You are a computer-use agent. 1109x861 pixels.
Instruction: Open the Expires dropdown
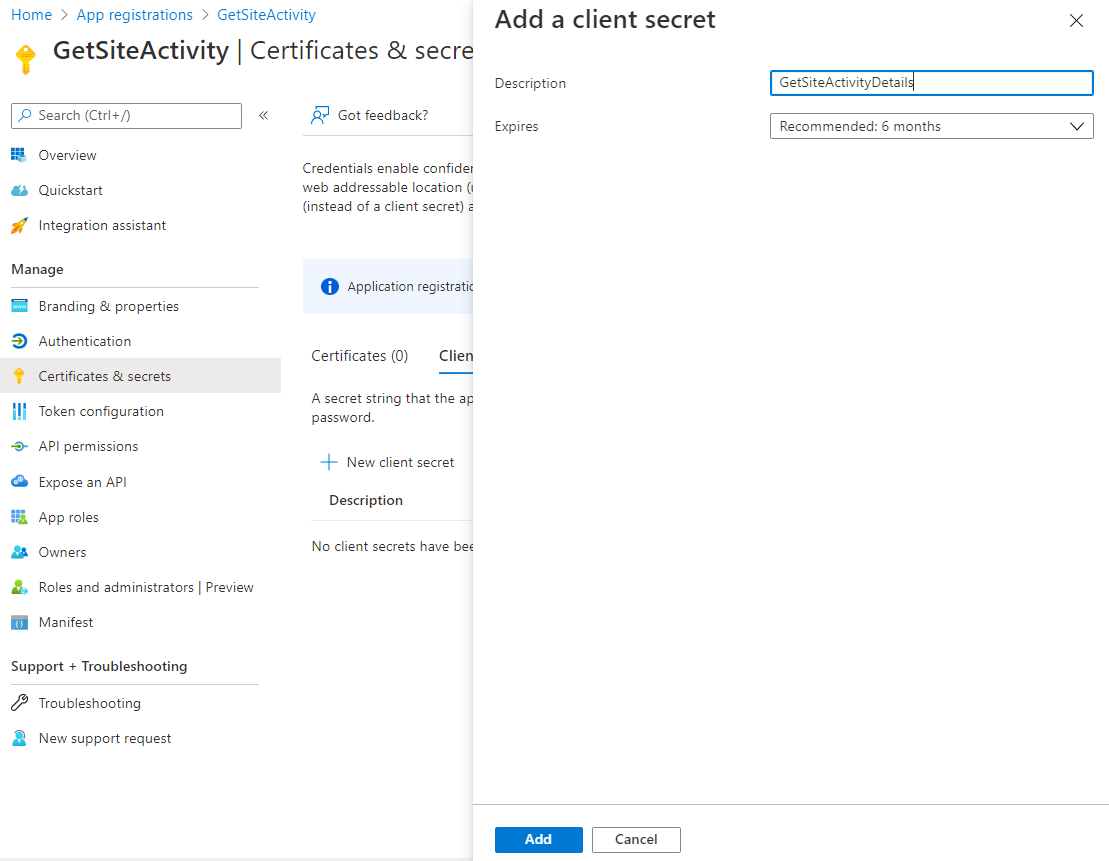pyautogui.click(x=931, y=127)
